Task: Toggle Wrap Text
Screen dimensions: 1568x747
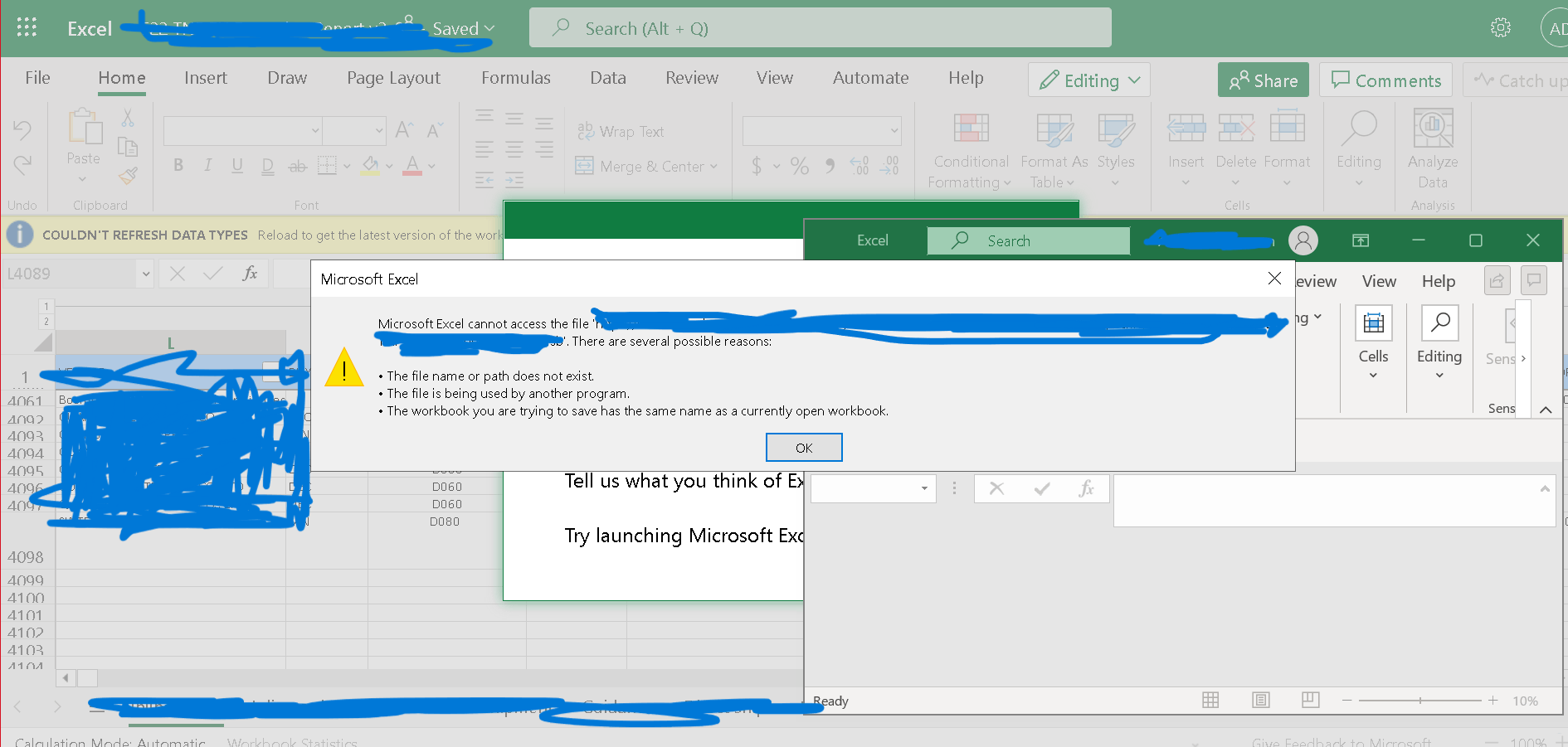Action: tap(621, 131)
